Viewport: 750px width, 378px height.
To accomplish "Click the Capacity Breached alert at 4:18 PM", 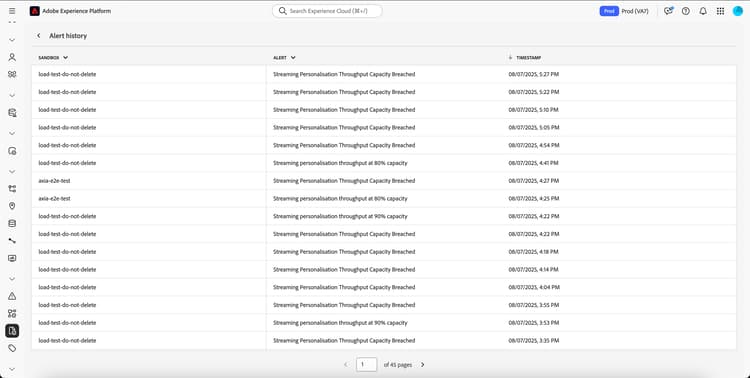I will tap(344, 252).
